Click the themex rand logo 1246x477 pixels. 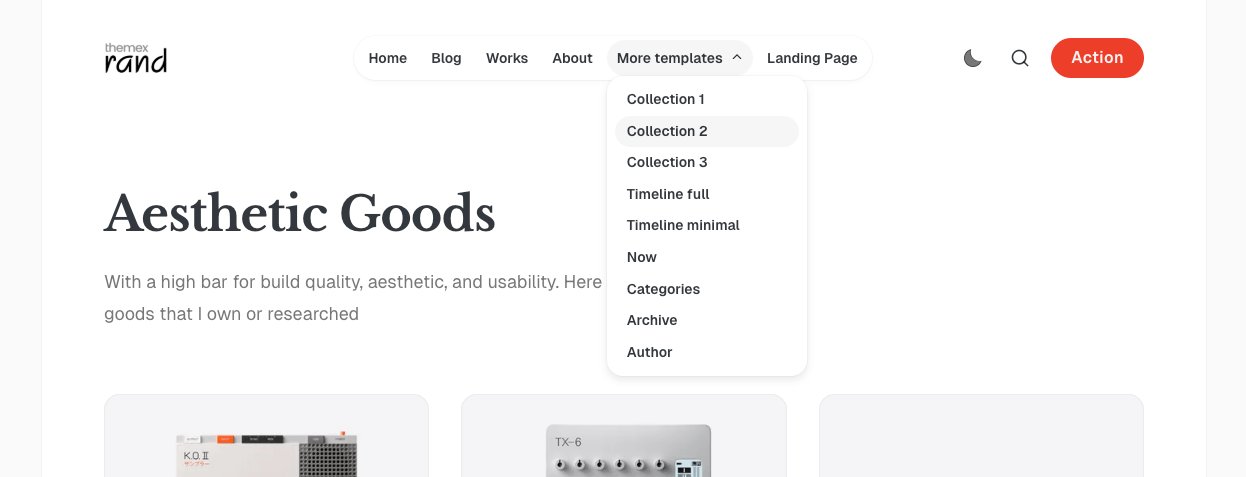coord(136,58)
